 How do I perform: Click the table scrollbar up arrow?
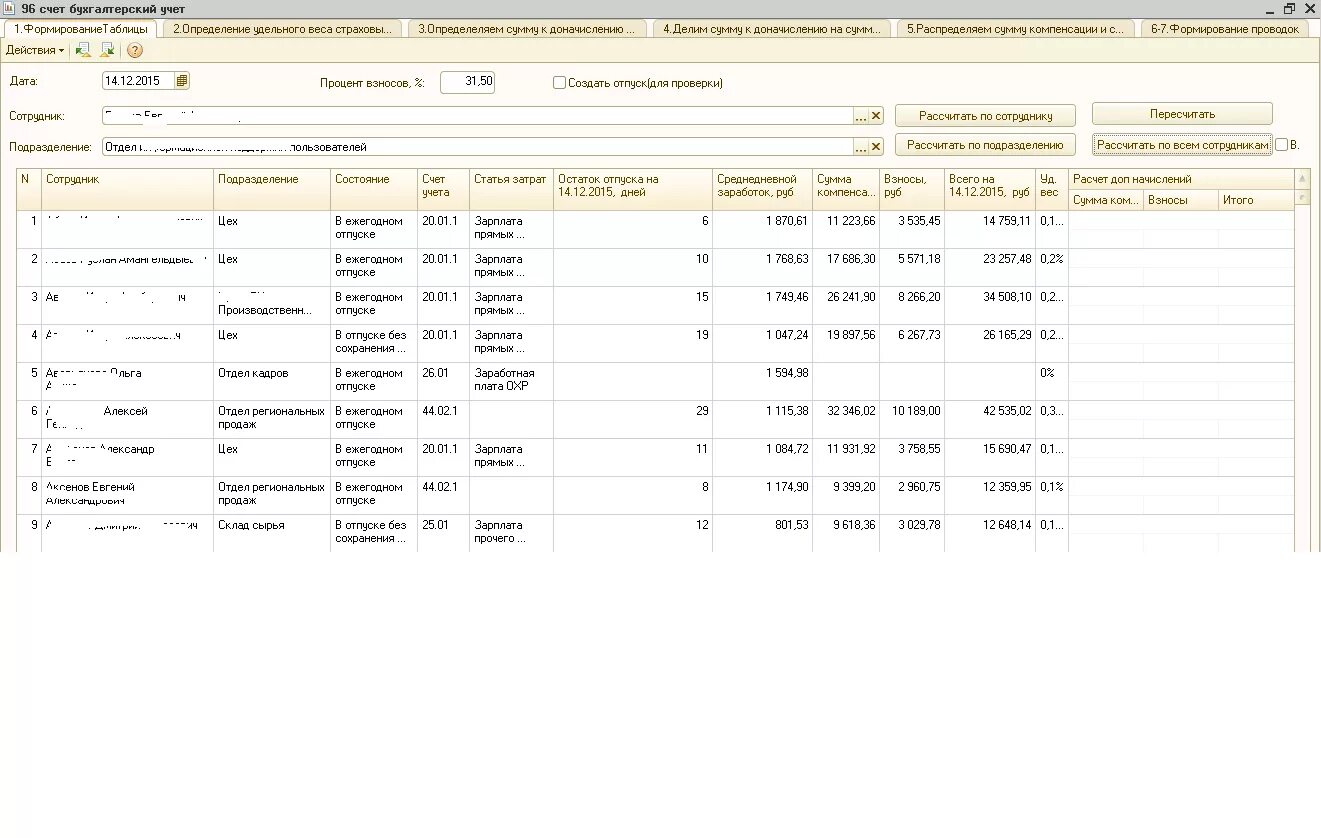(x=1302, y=177)
